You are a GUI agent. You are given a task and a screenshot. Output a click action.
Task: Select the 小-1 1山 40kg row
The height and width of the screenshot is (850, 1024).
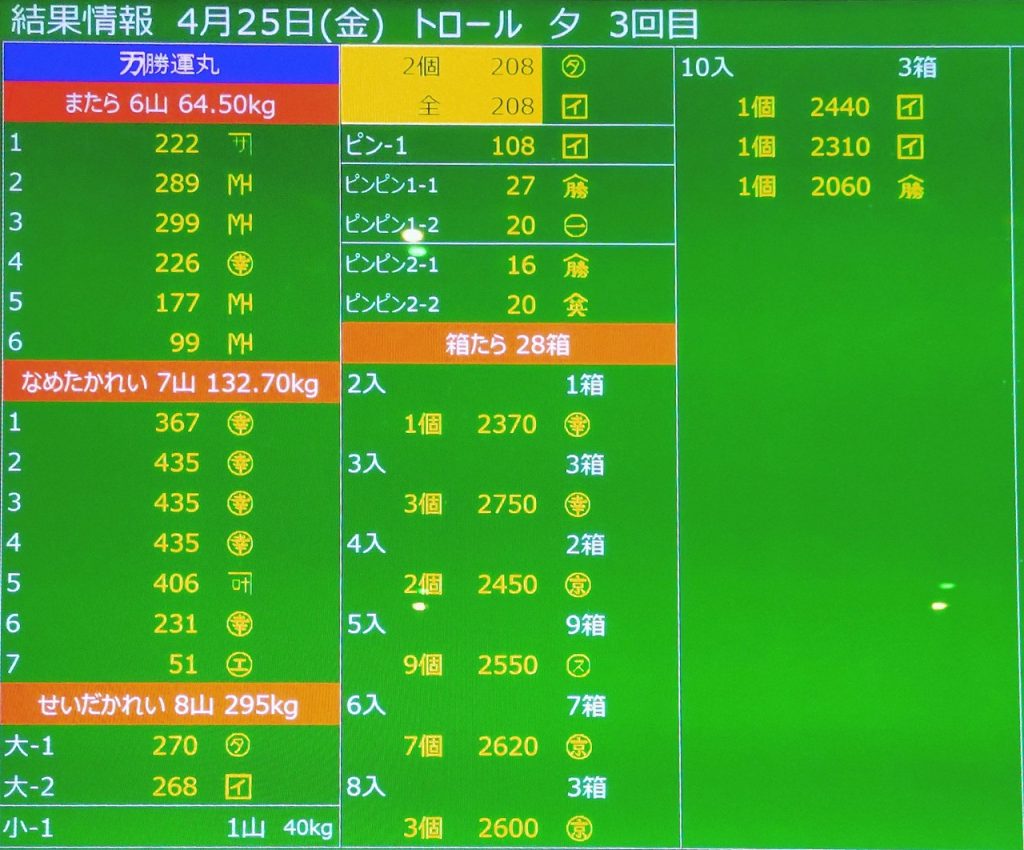point(170,828)
